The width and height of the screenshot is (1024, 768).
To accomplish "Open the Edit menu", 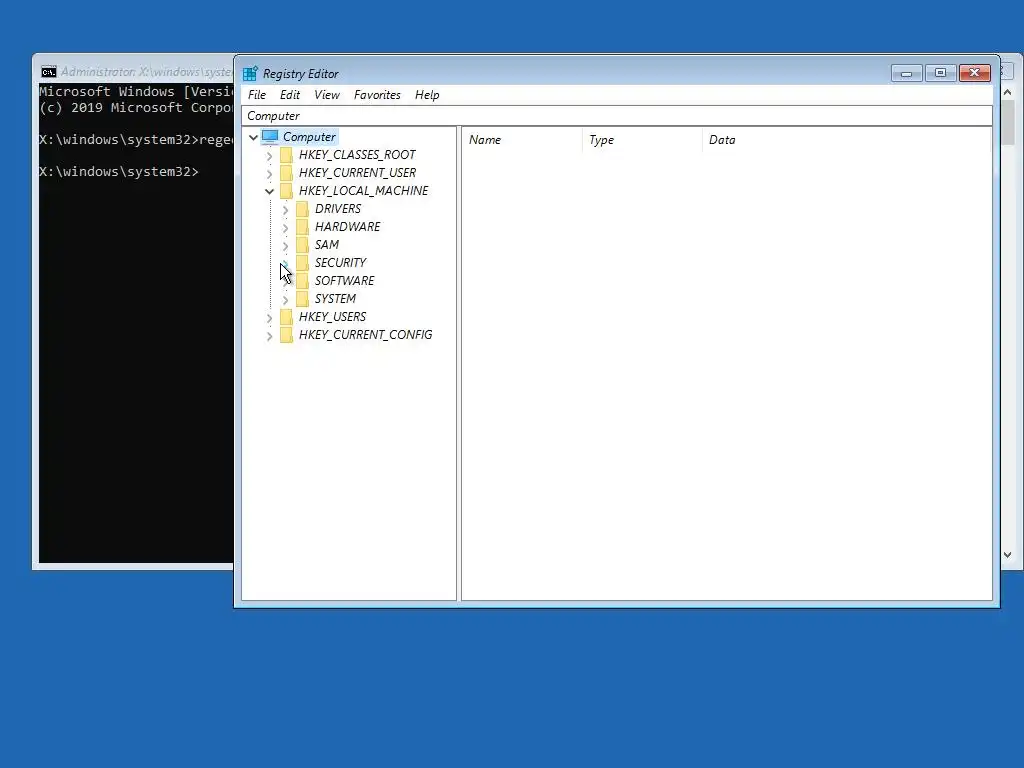I will [290, 95].
